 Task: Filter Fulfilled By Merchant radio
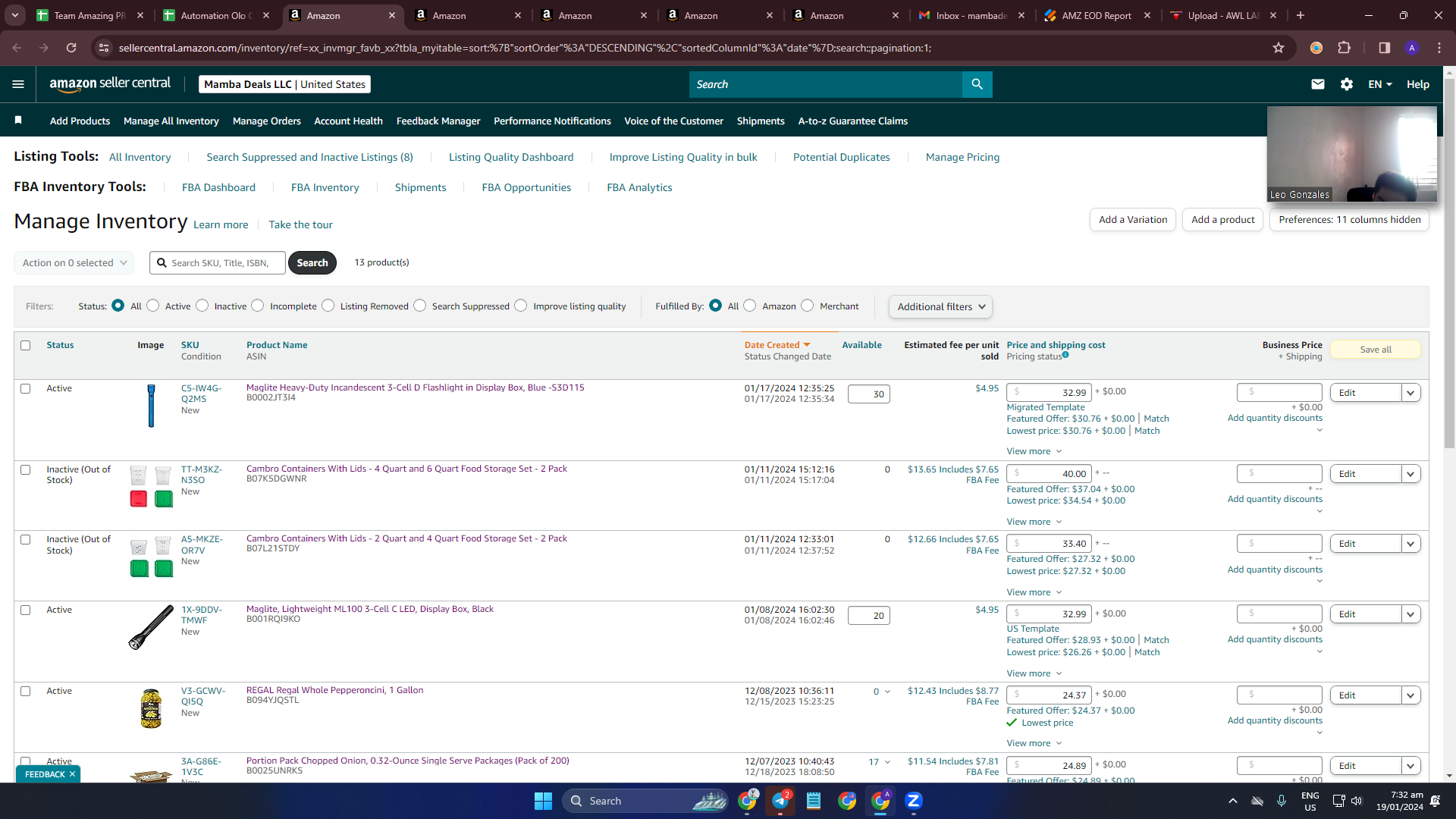coord(808,306)
